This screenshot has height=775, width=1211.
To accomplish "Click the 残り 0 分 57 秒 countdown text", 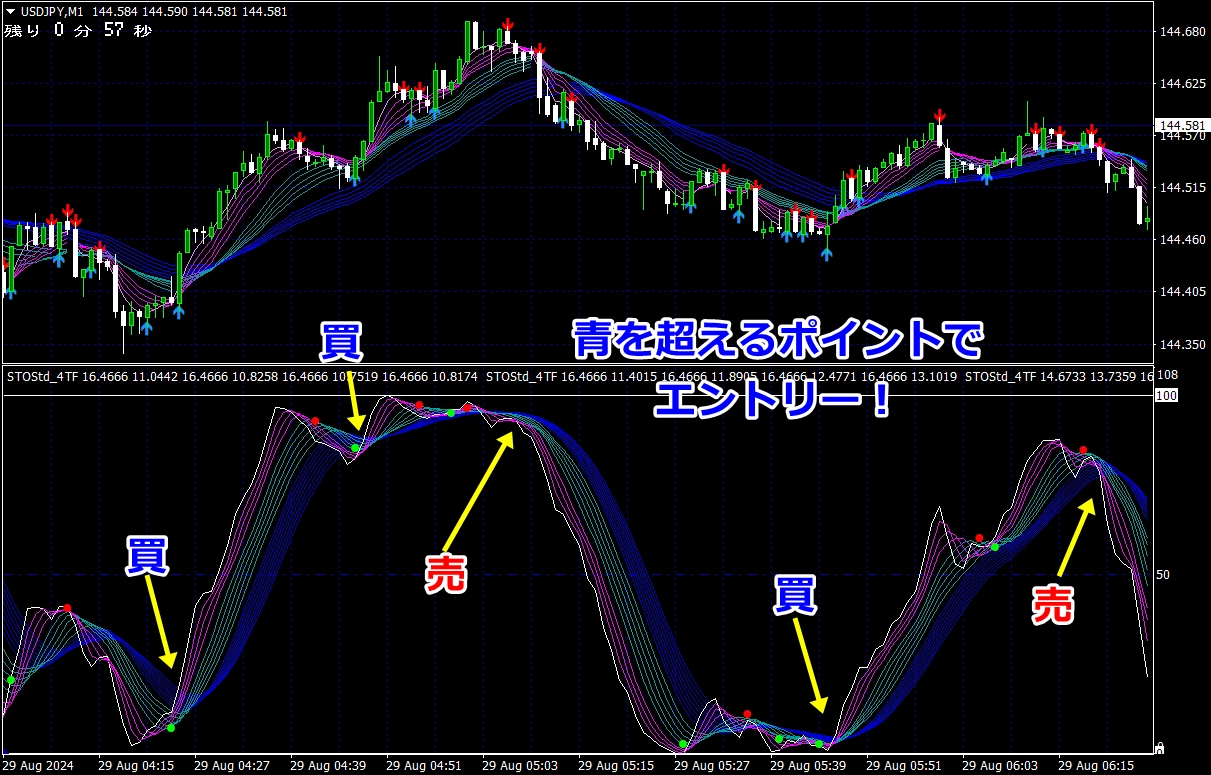I will (x=78, y=31).
